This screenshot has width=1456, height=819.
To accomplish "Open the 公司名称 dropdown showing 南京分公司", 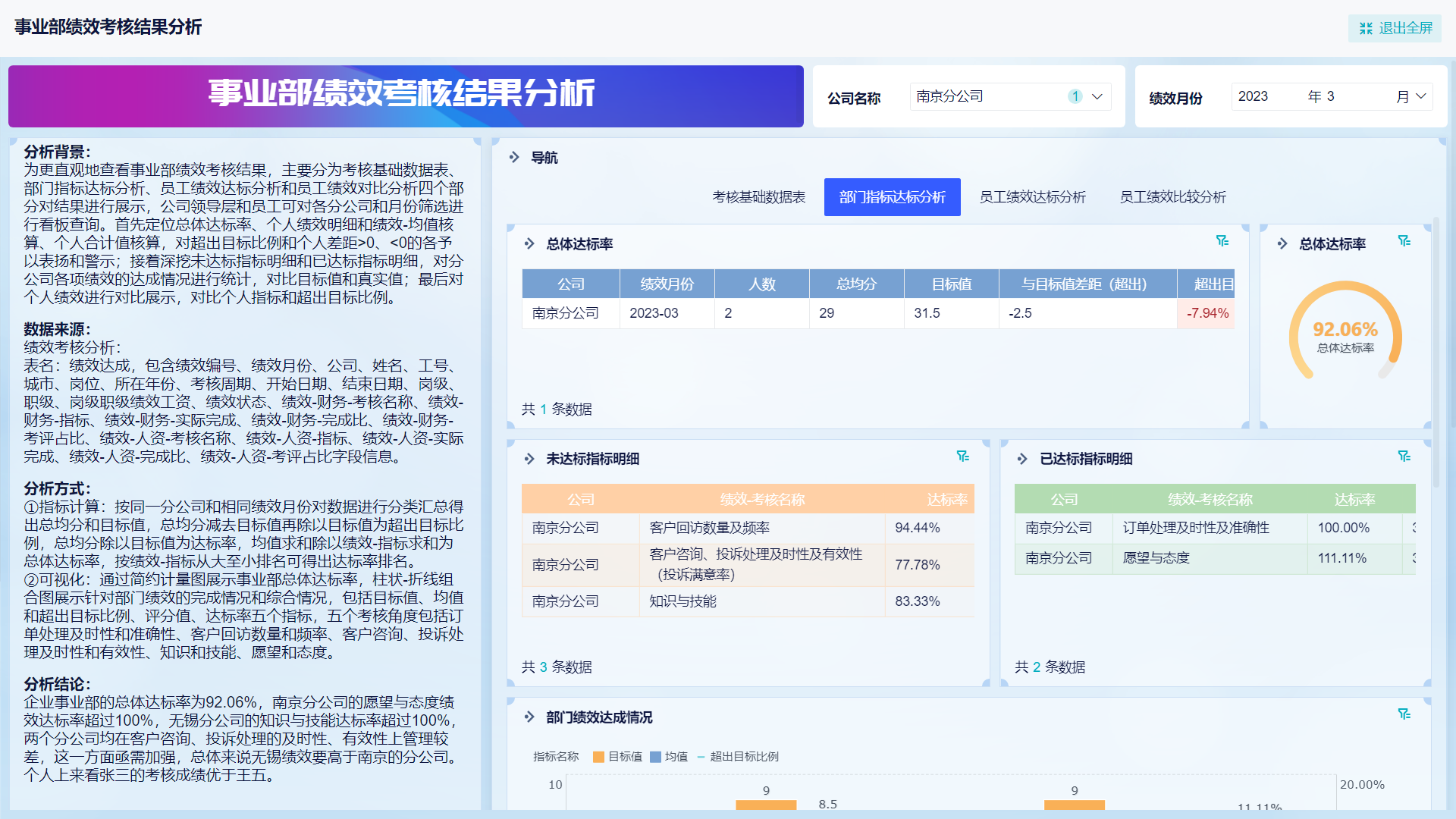I will (1010, 96).
